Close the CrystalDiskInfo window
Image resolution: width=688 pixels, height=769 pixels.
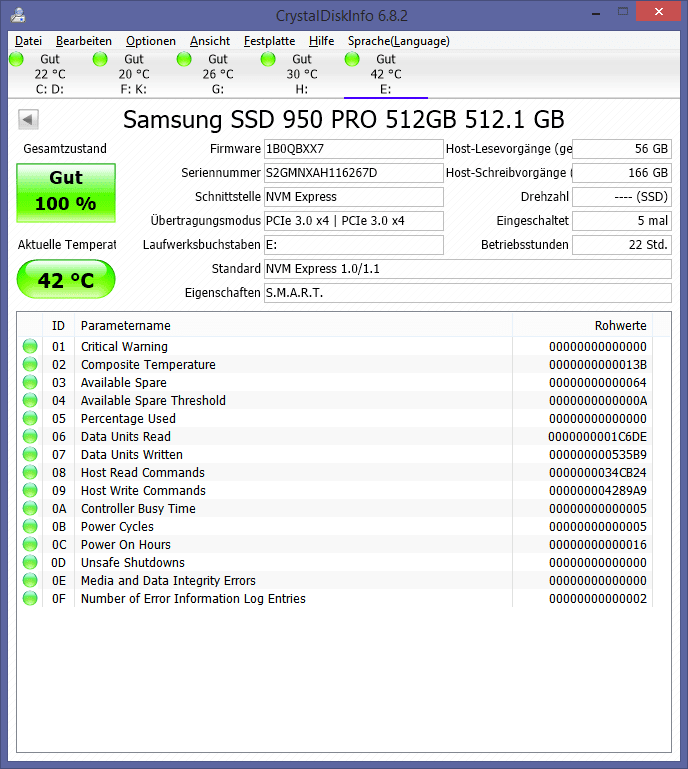coord(659,11)
